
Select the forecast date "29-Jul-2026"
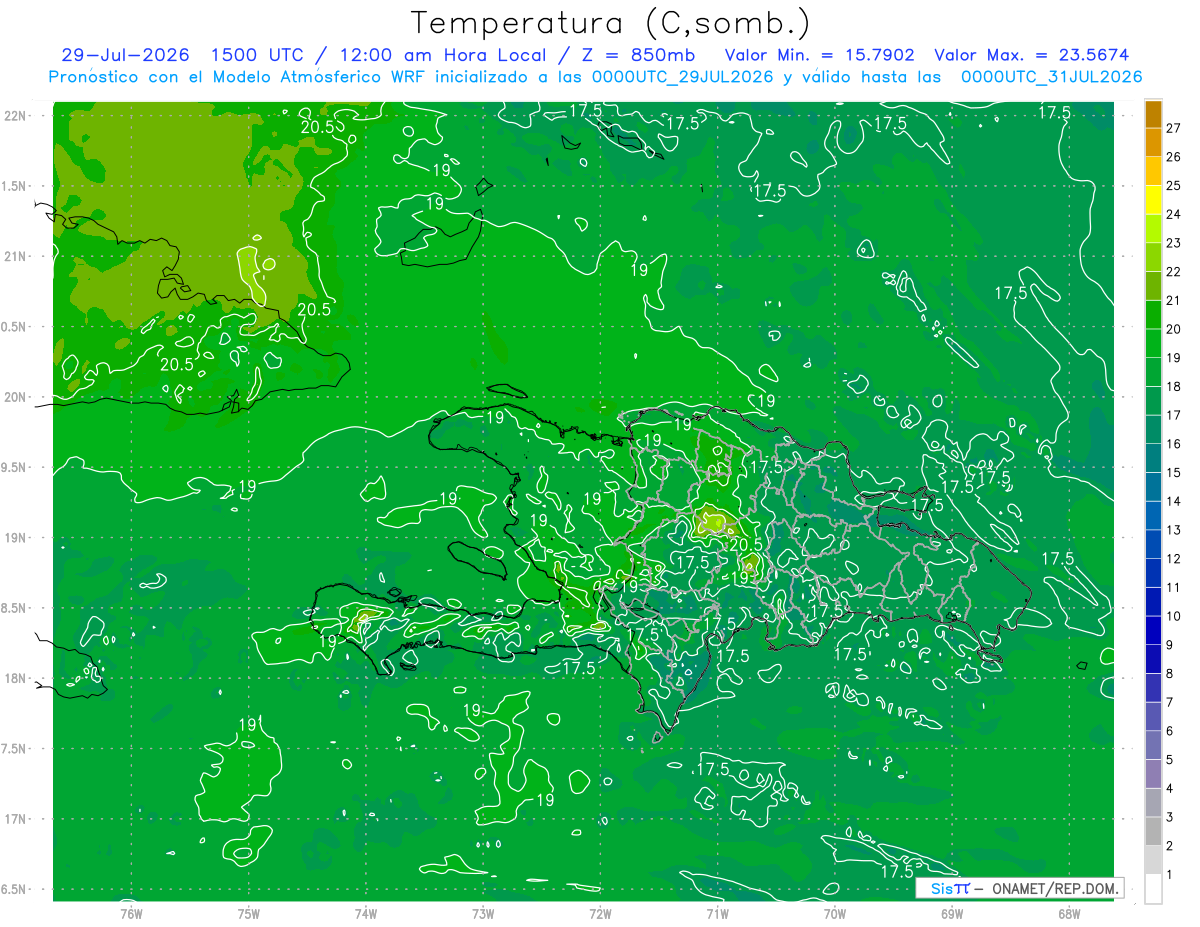(x=125, y=55)
